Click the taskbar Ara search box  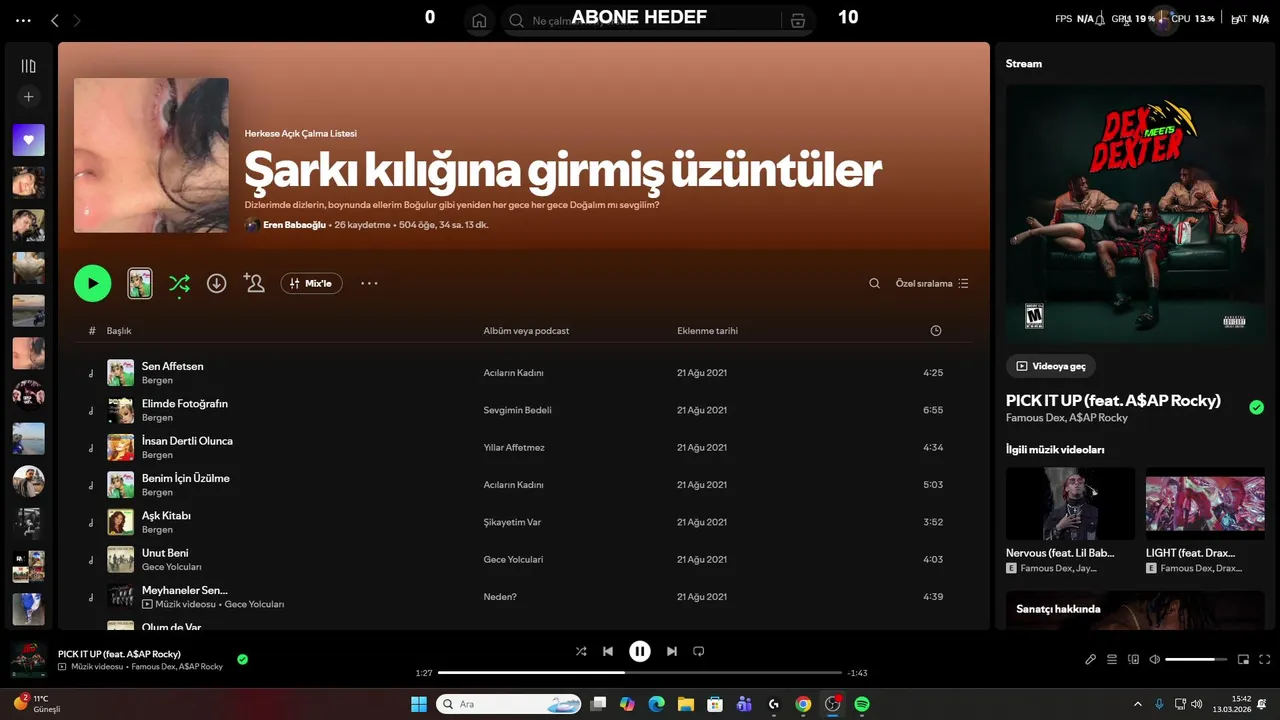[508, 704]
